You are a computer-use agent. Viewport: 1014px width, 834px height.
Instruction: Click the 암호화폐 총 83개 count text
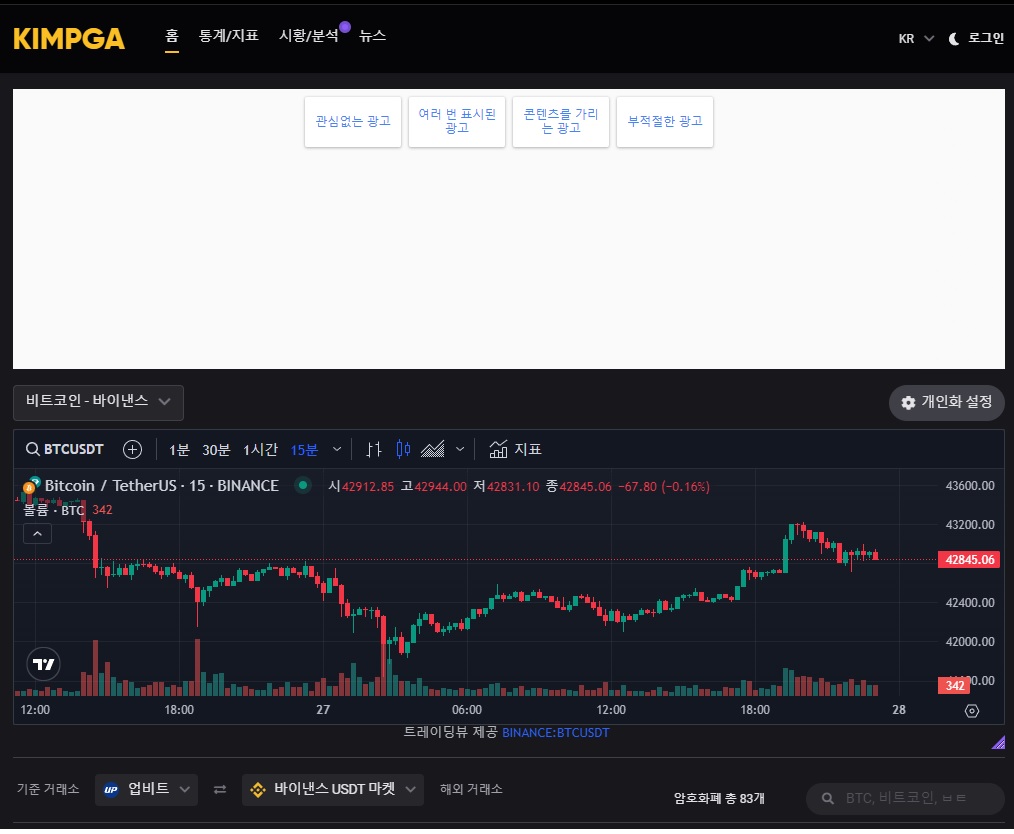coord(719,798)
